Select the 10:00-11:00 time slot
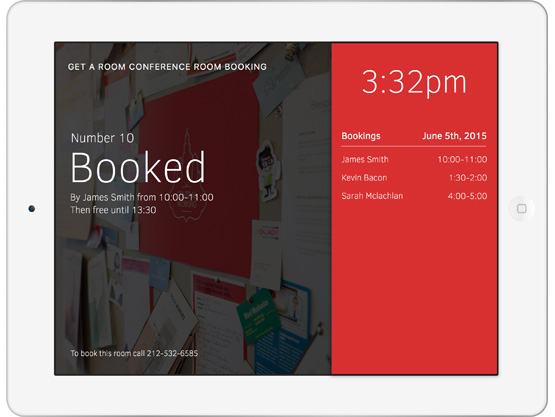This screenshot has height=417, width=555. (x=462, y=159)
